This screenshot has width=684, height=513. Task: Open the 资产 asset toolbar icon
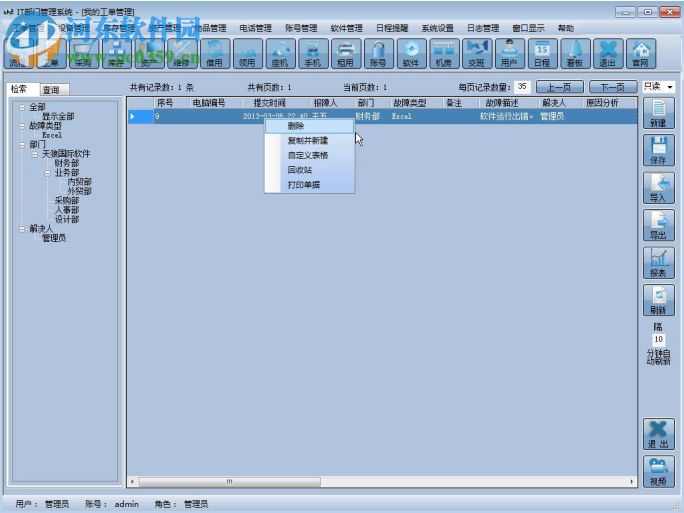149,53
